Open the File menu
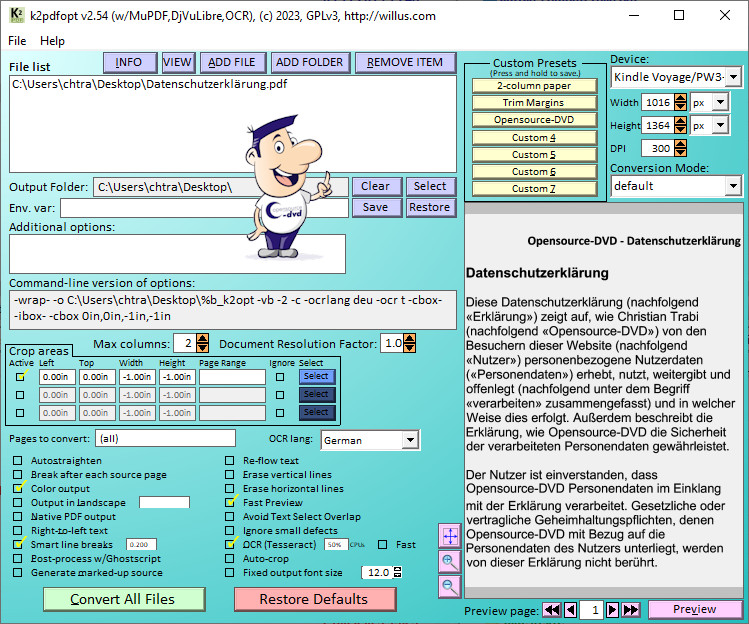 pos(17,41)
